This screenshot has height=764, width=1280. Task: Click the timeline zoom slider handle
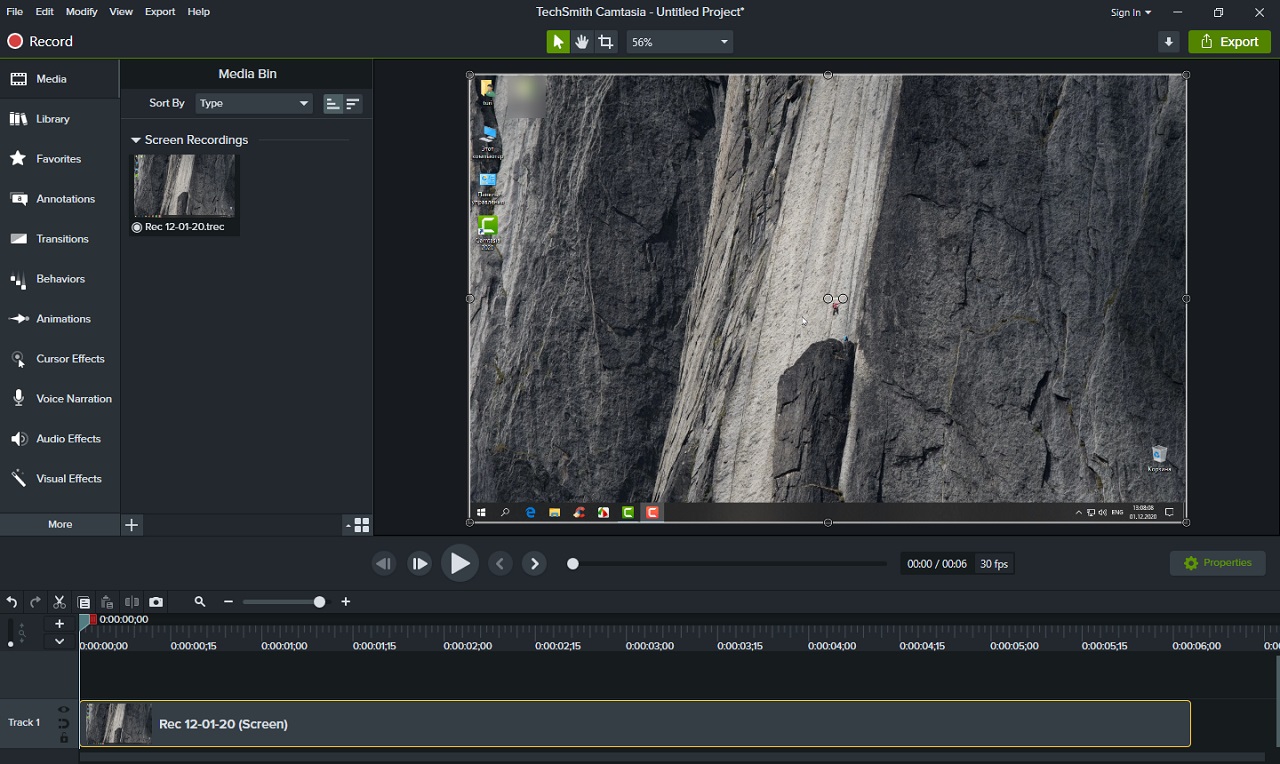pos(319,602)
